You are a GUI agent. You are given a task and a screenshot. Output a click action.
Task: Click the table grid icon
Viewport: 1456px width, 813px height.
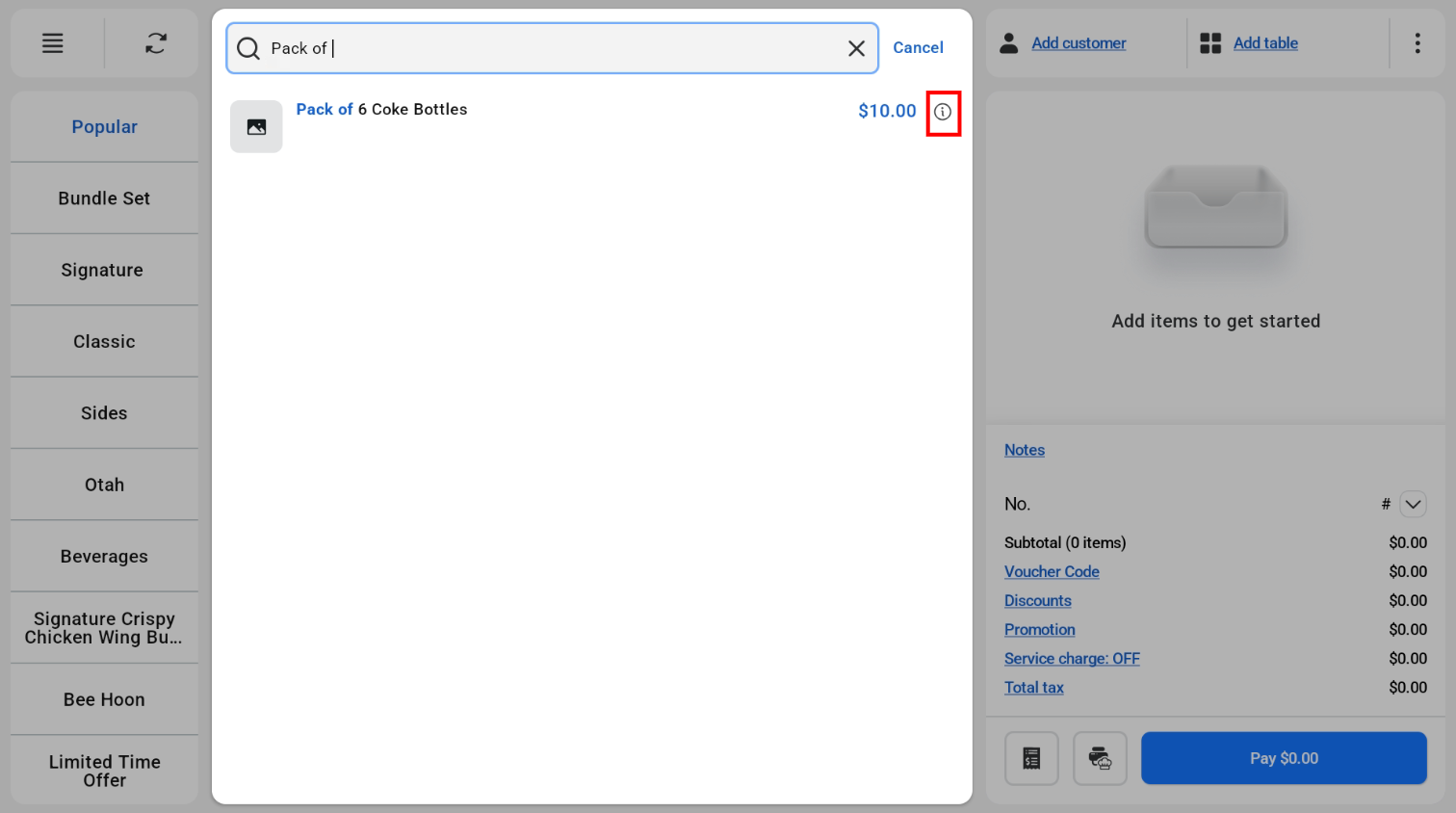click(1210, 43)
